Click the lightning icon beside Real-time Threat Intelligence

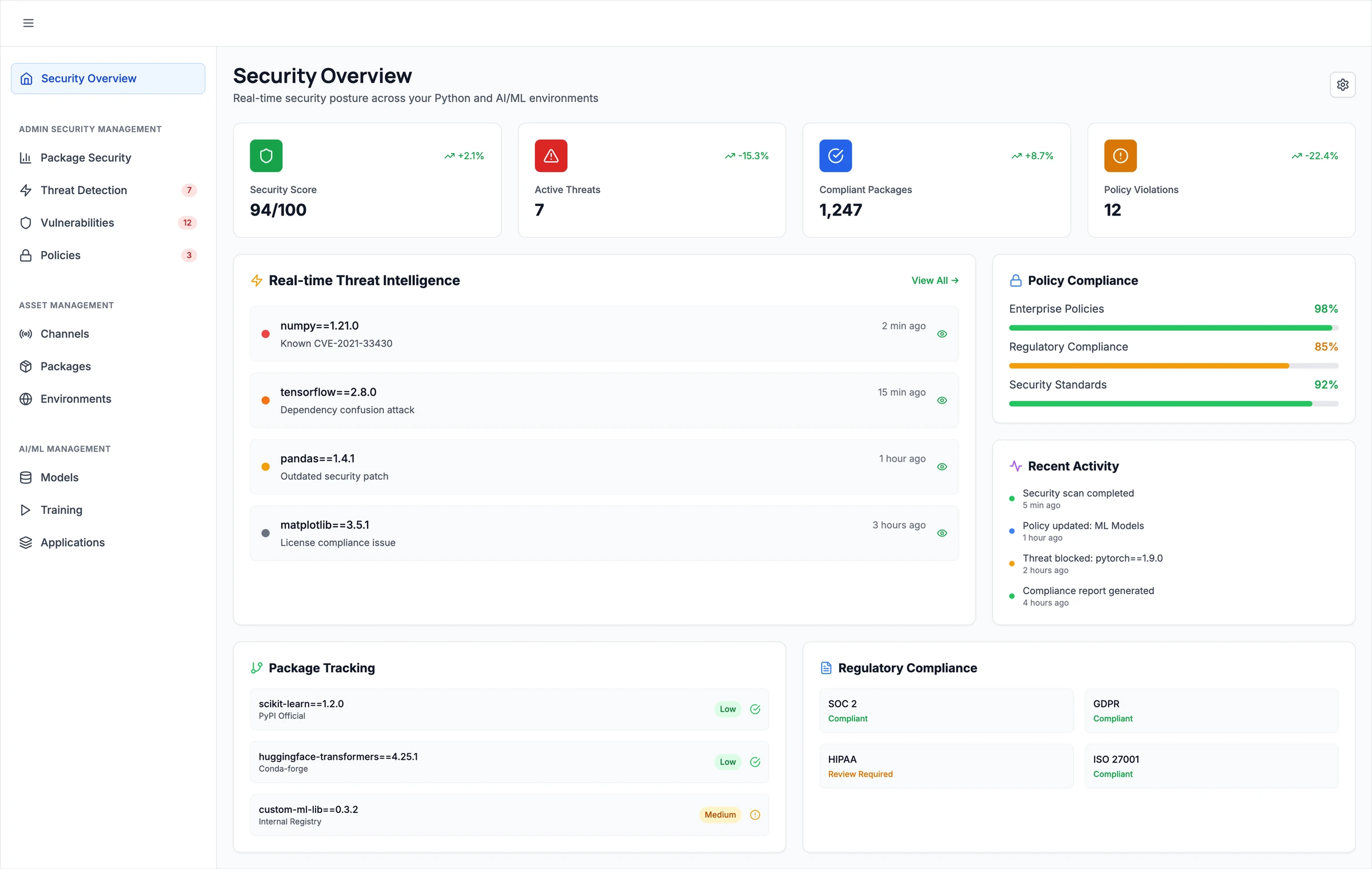(257, 281)
